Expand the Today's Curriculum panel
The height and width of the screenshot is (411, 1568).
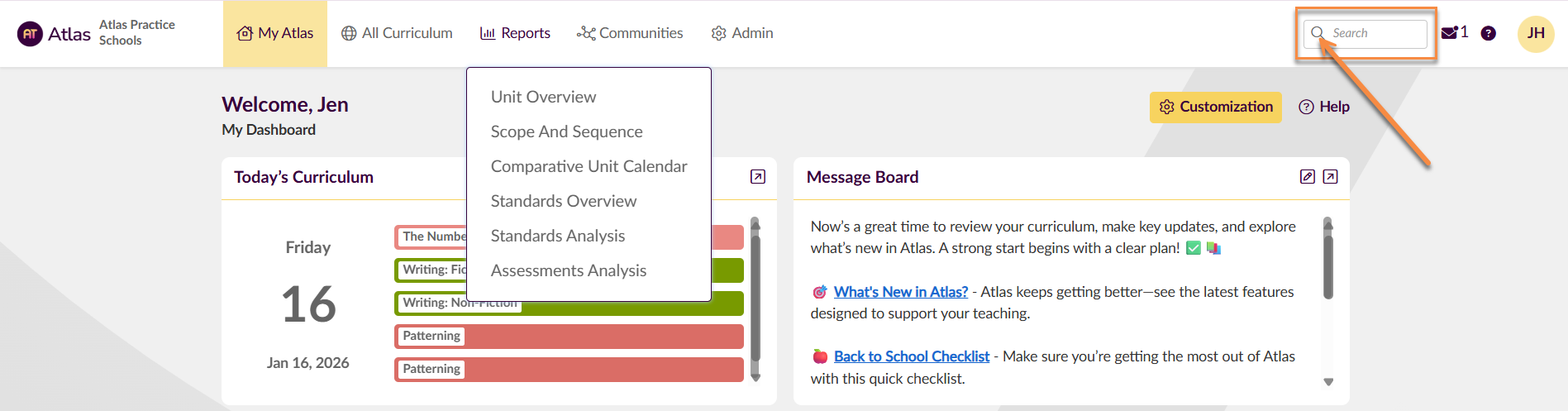pyautogui.click(x=757, y=177)
